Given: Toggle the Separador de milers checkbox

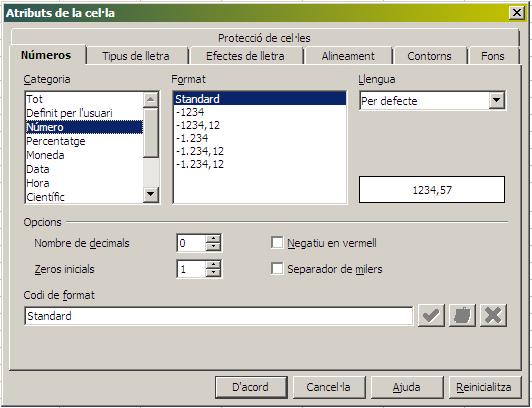Looking at the screenshot, I should pyautogui.click(x=277, y=269).
